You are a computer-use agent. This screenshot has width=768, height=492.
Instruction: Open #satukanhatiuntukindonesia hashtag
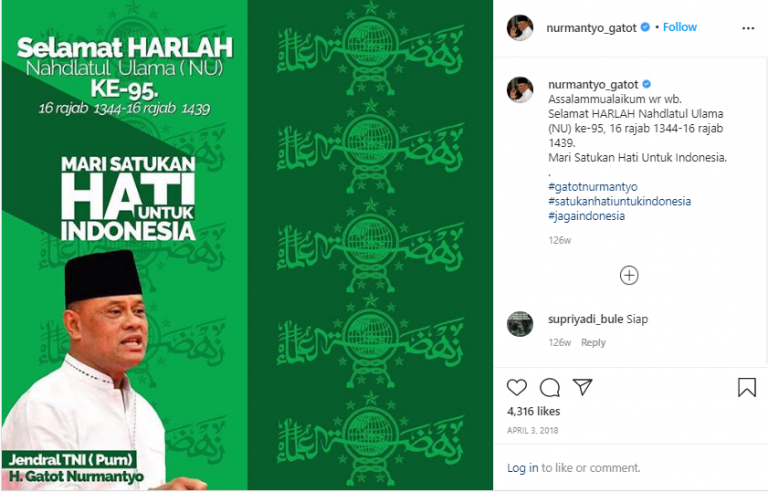tap(620, 201)
